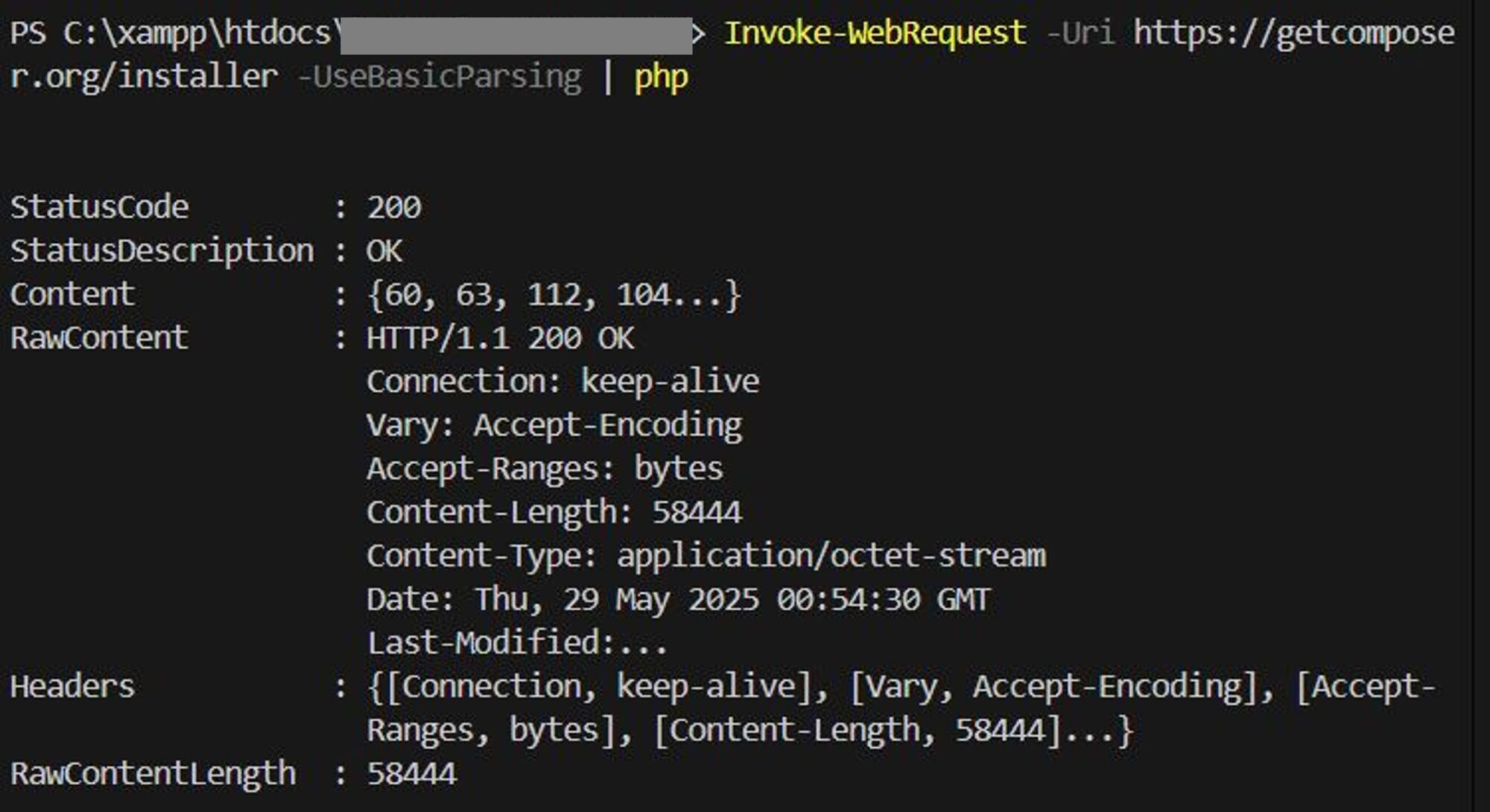
Task: Click the -UseBasicParsing parameter
Action: 440,78
